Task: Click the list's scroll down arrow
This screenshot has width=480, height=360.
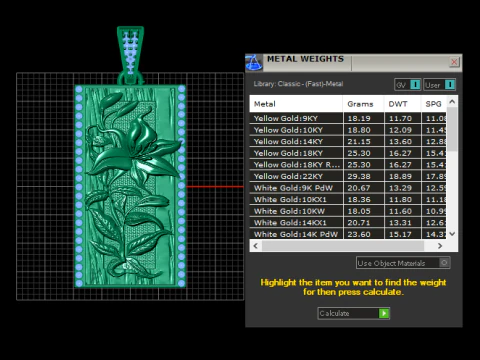Action: pos(452,234)
